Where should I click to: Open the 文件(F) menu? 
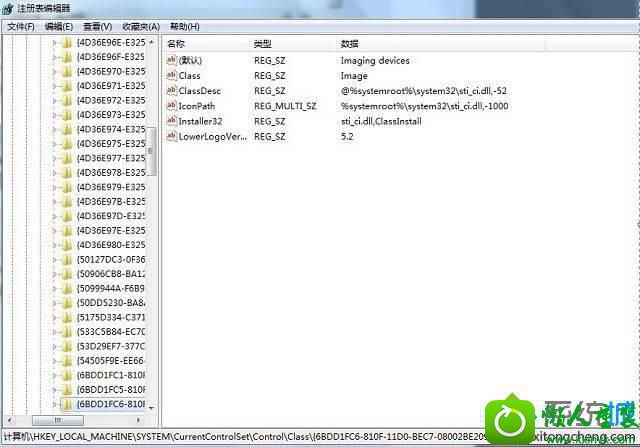tap(21, 27)
